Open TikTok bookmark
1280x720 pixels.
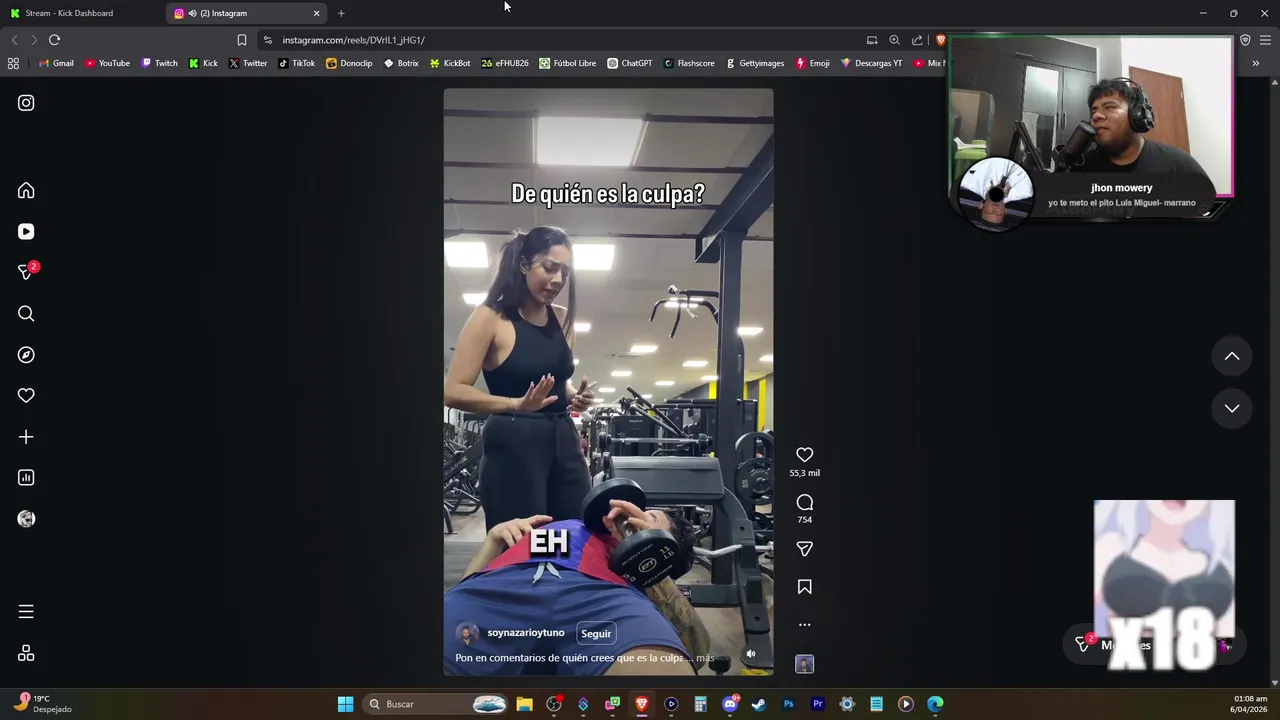(297, 63)
